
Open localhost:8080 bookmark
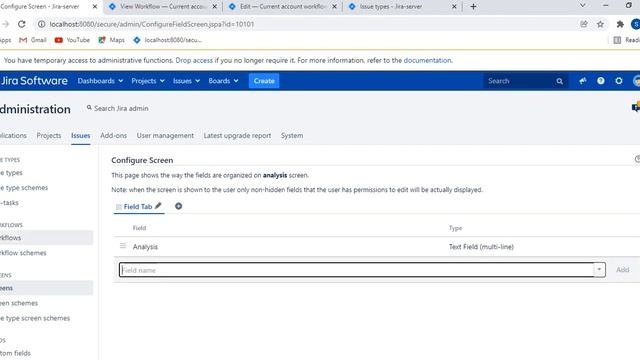point(168,40)
